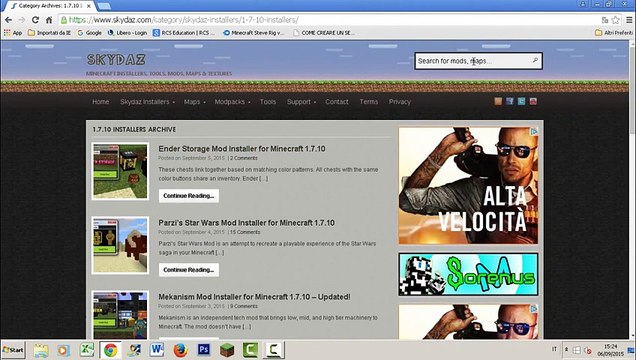Screen dimensions: 636x360
Task: Open the white Camtasia recorder taskbar icon
Action: click(273, 350)
